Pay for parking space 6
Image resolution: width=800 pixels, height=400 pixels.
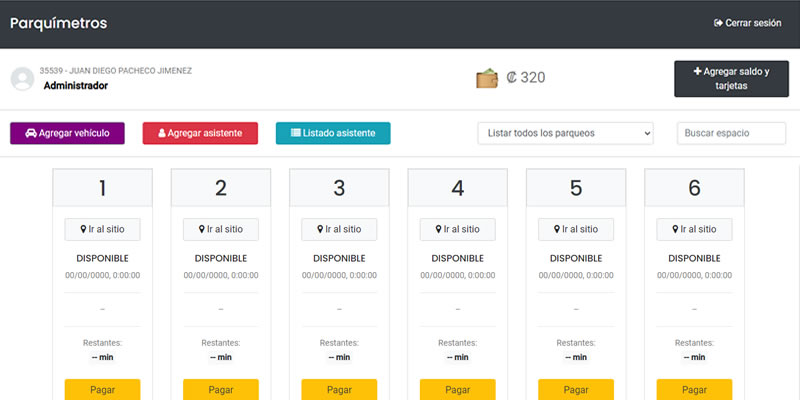point(694,389)
